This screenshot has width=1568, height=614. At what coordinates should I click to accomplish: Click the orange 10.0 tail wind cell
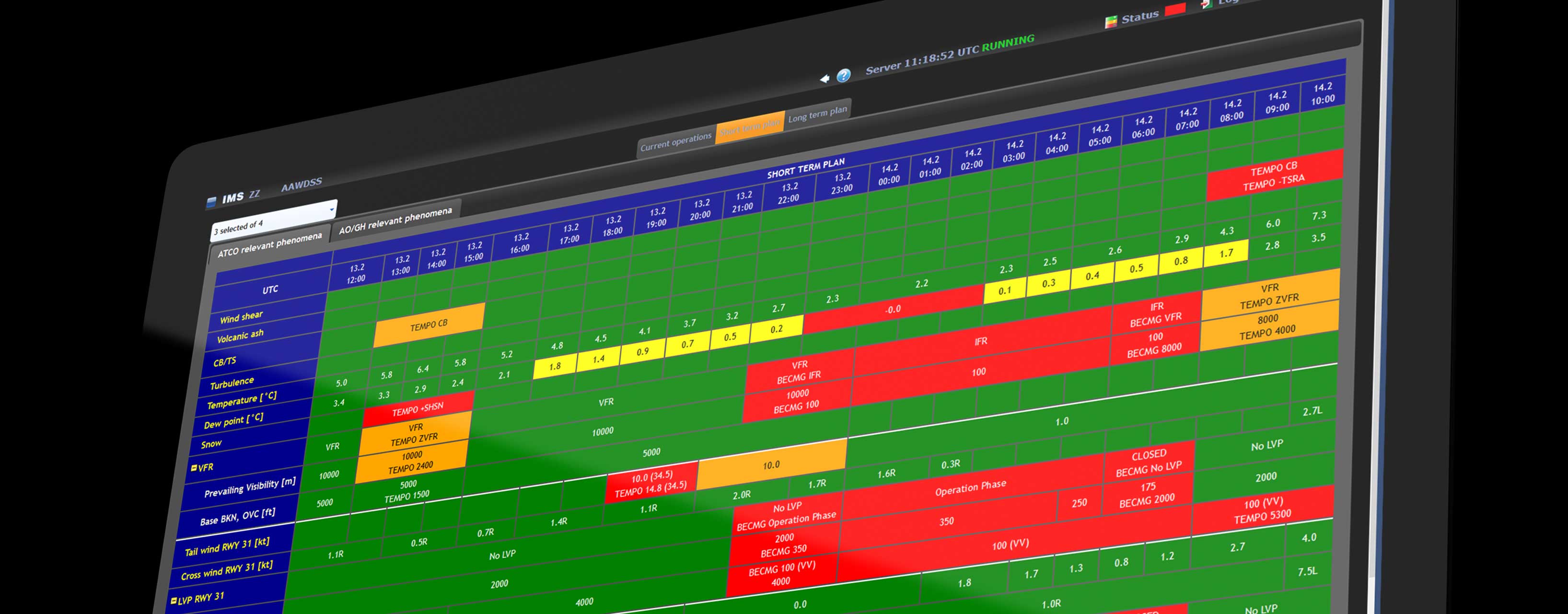click(x=771, y=464)
